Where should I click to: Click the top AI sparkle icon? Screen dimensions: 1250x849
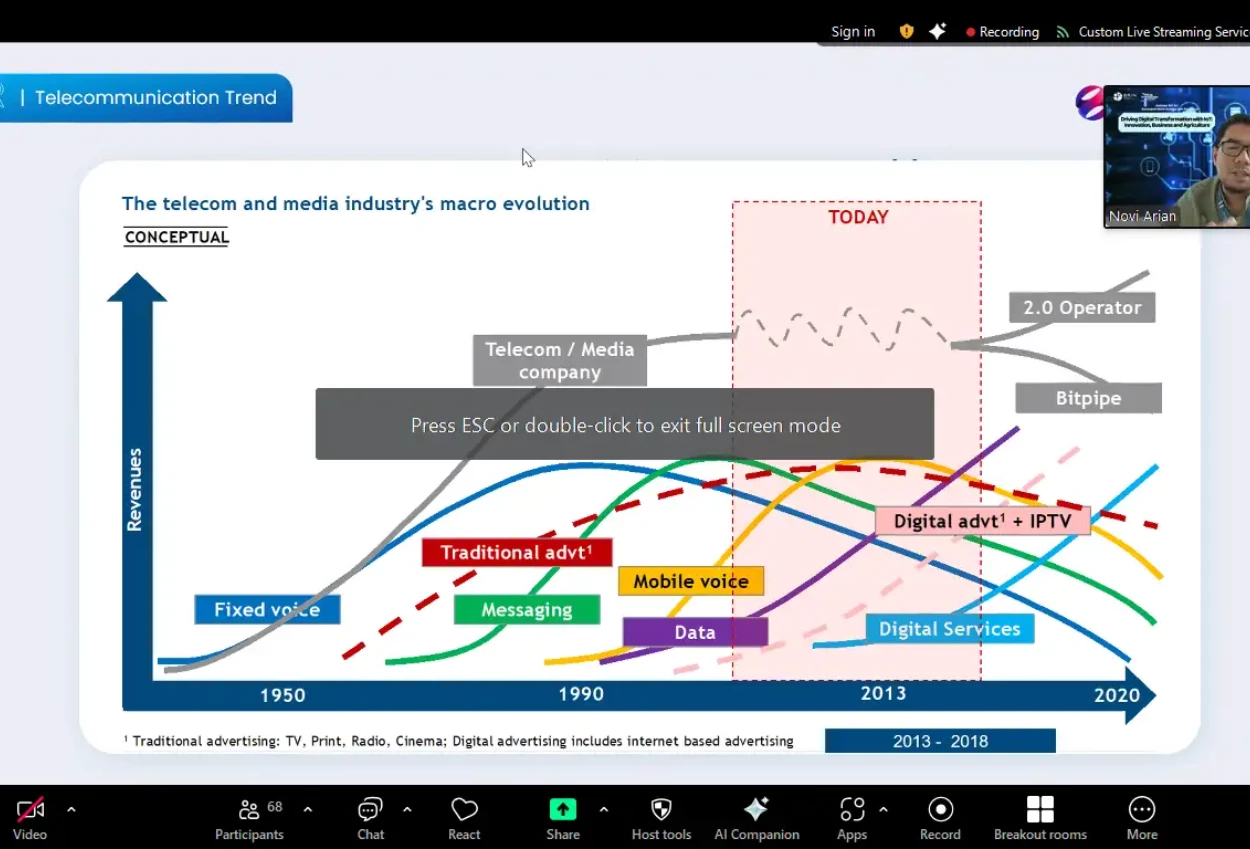(x=937, y=32)
